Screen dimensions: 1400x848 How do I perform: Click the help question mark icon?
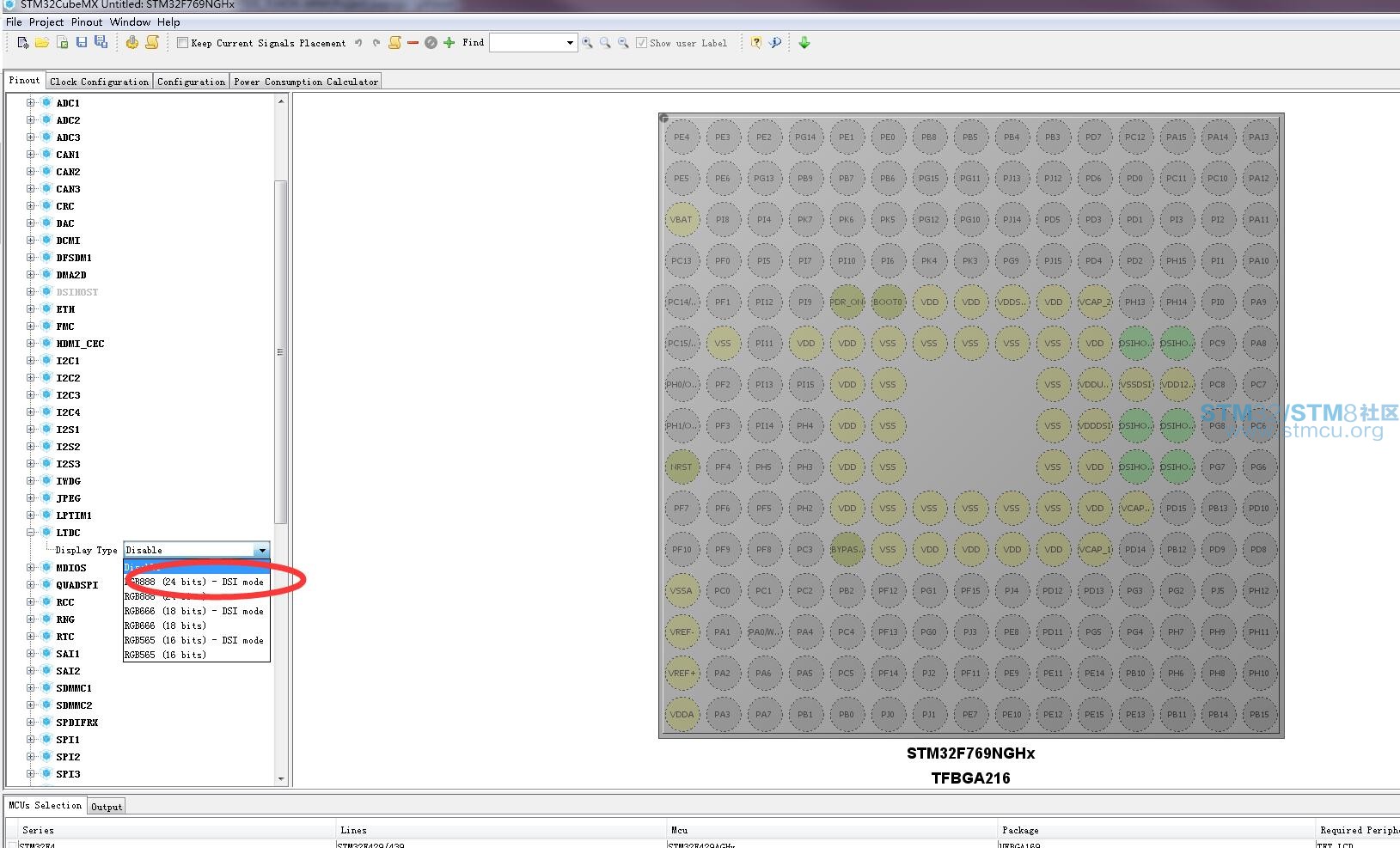click(x=755, y=42)
